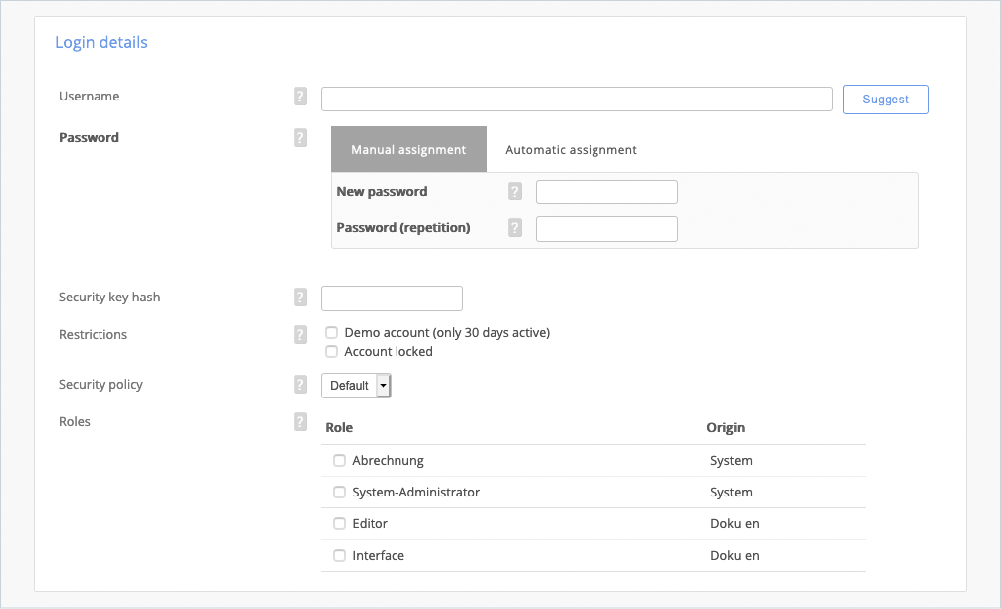Click the help icon next to Roles
This screenshot has width=1001, height=609.
click(300, 422)
